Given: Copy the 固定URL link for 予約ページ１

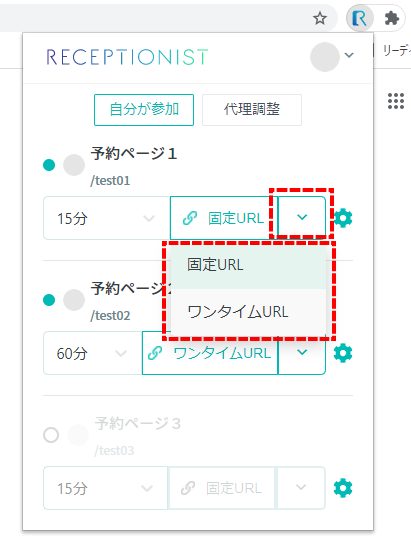Looking at the screenshot, I should [x=224, y=218].
